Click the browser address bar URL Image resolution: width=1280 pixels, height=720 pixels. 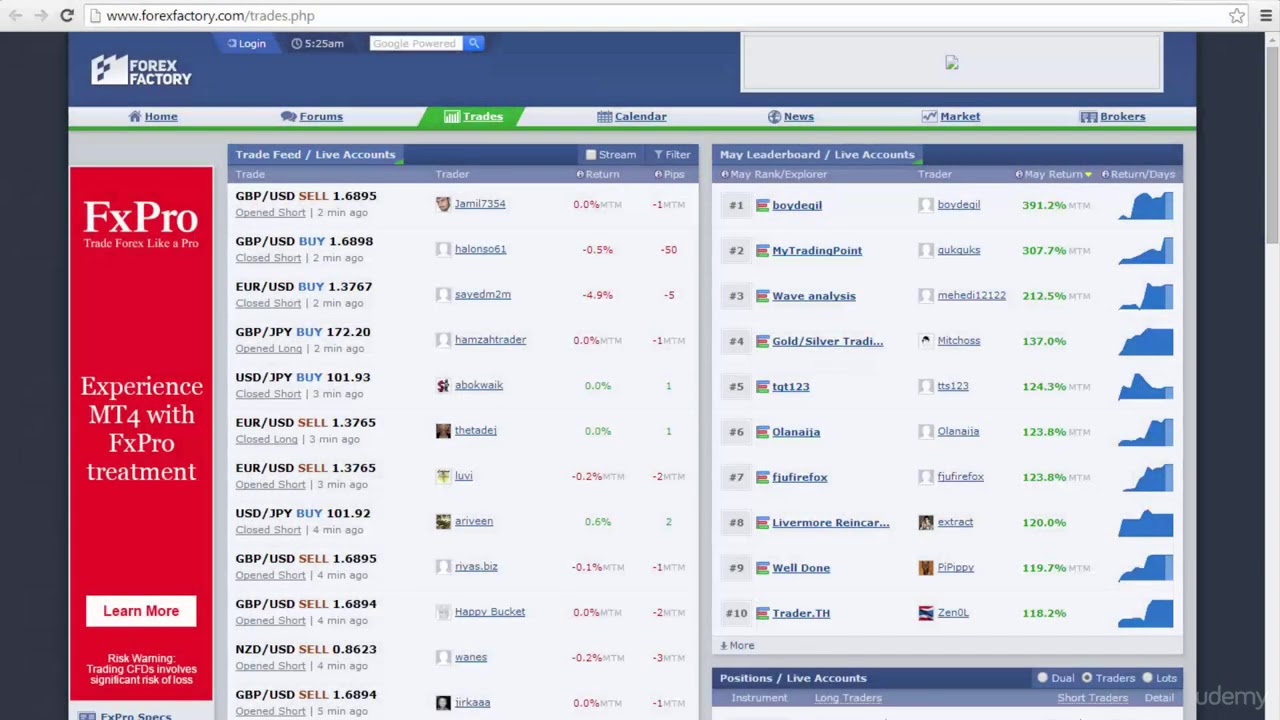[210, 16]
